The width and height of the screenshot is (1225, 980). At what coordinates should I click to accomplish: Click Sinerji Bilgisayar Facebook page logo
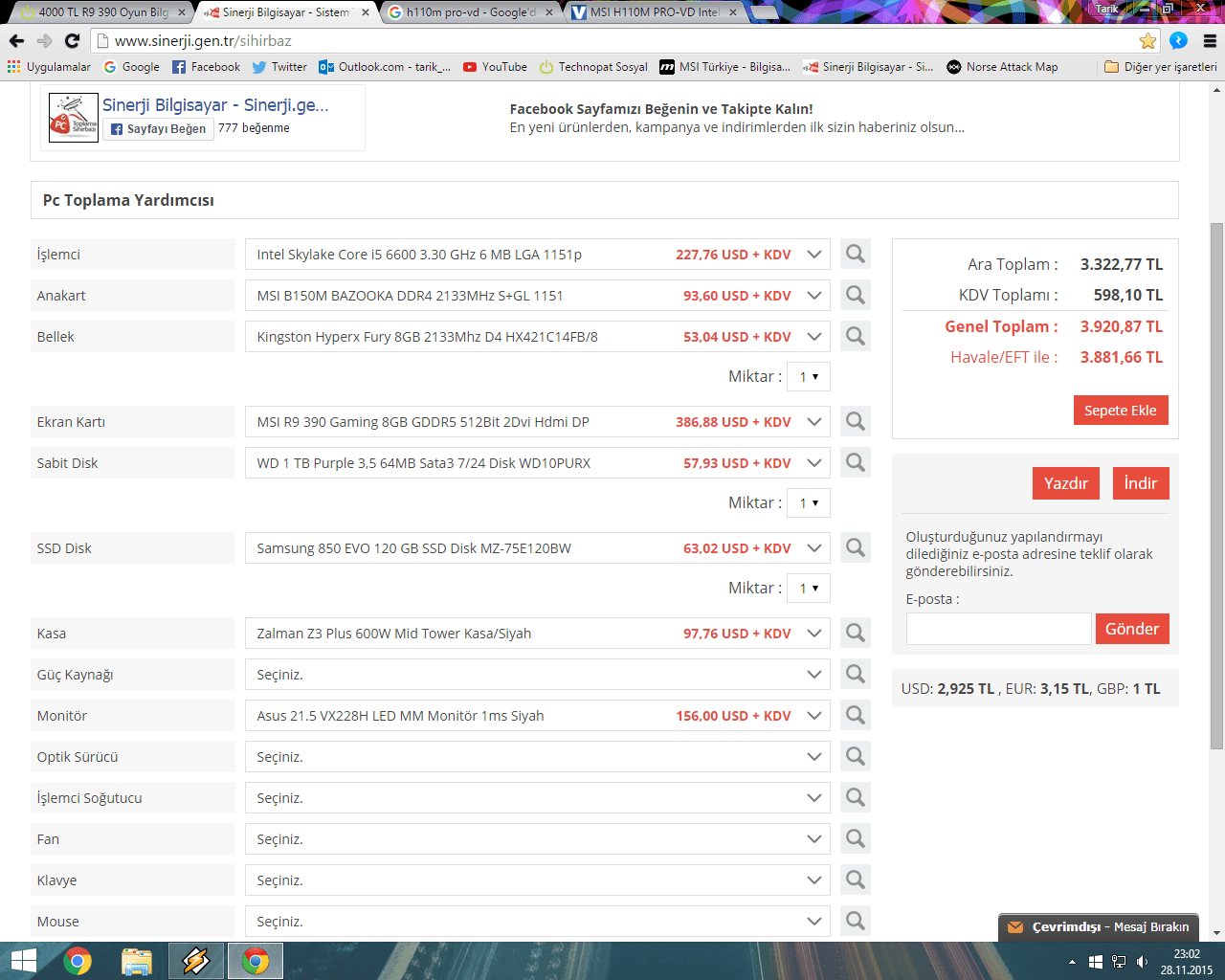pyautogui.click(x=74, y=118)
